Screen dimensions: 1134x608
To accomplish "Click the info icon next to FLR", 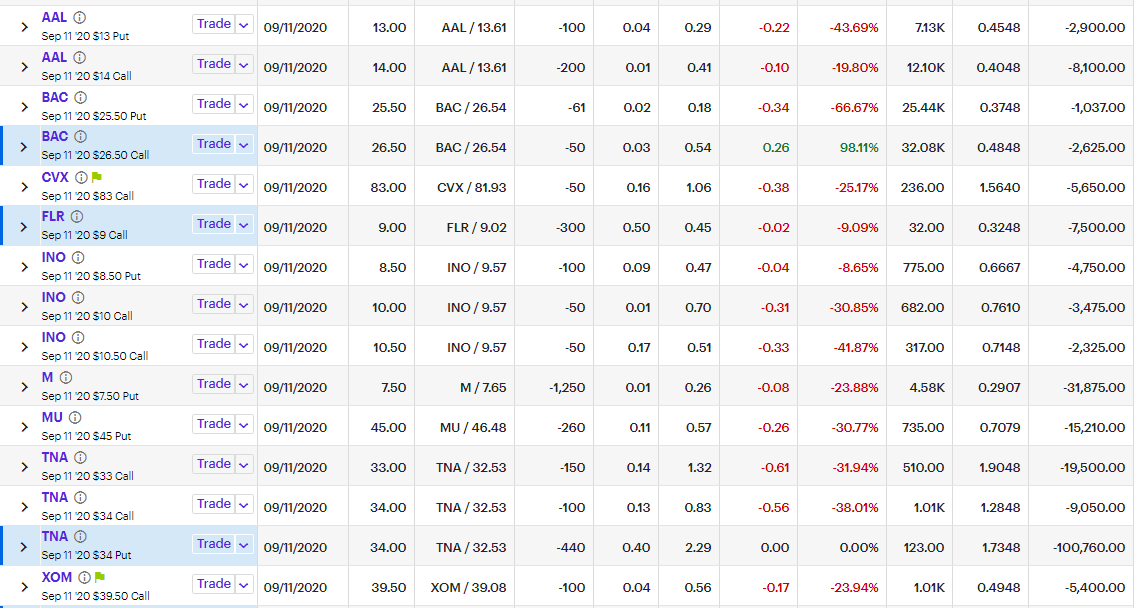I will [x=77, y=216].
